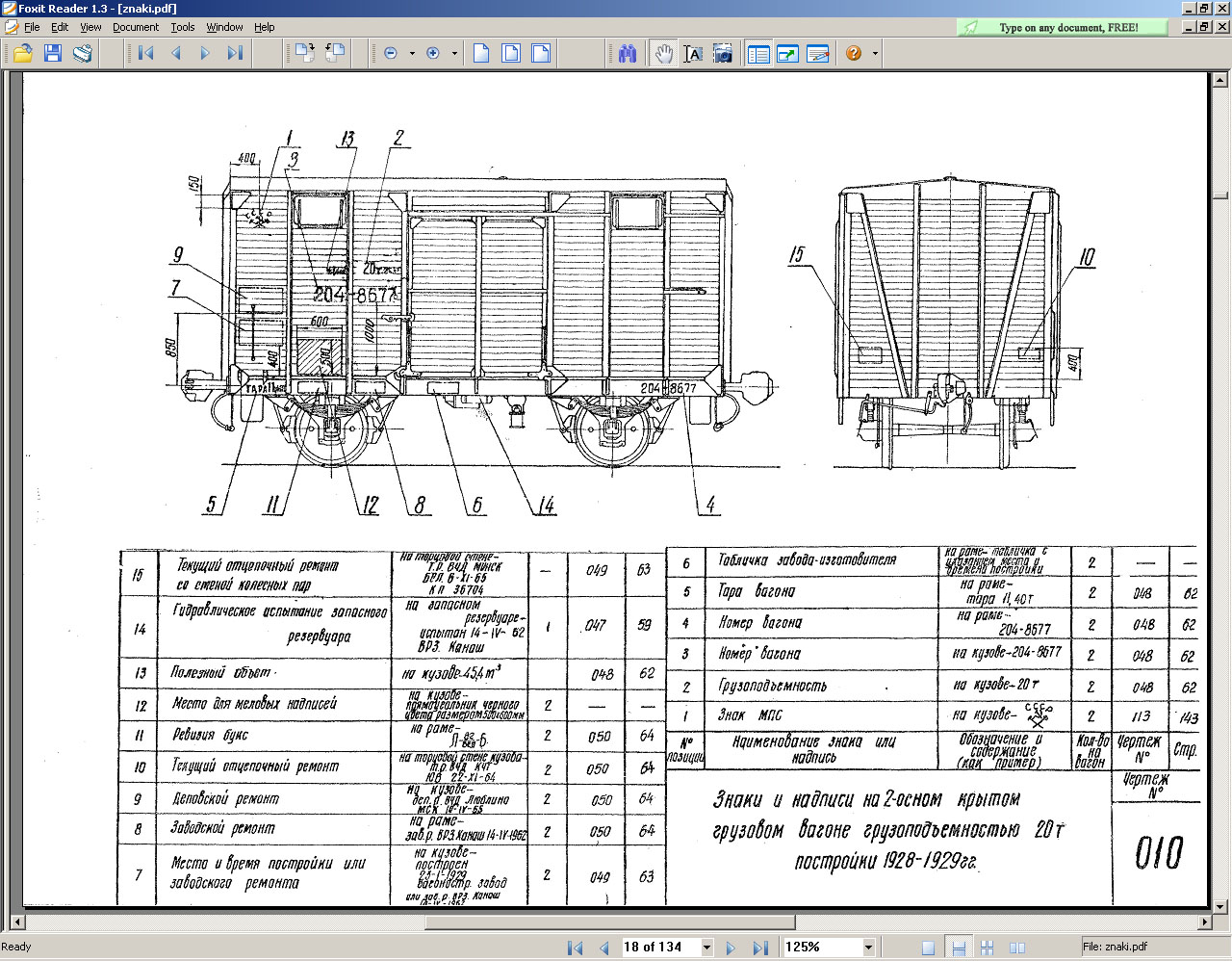Go to last page via top toolbar
Viewport: 1232px width, 961px height.
point(235,54)
